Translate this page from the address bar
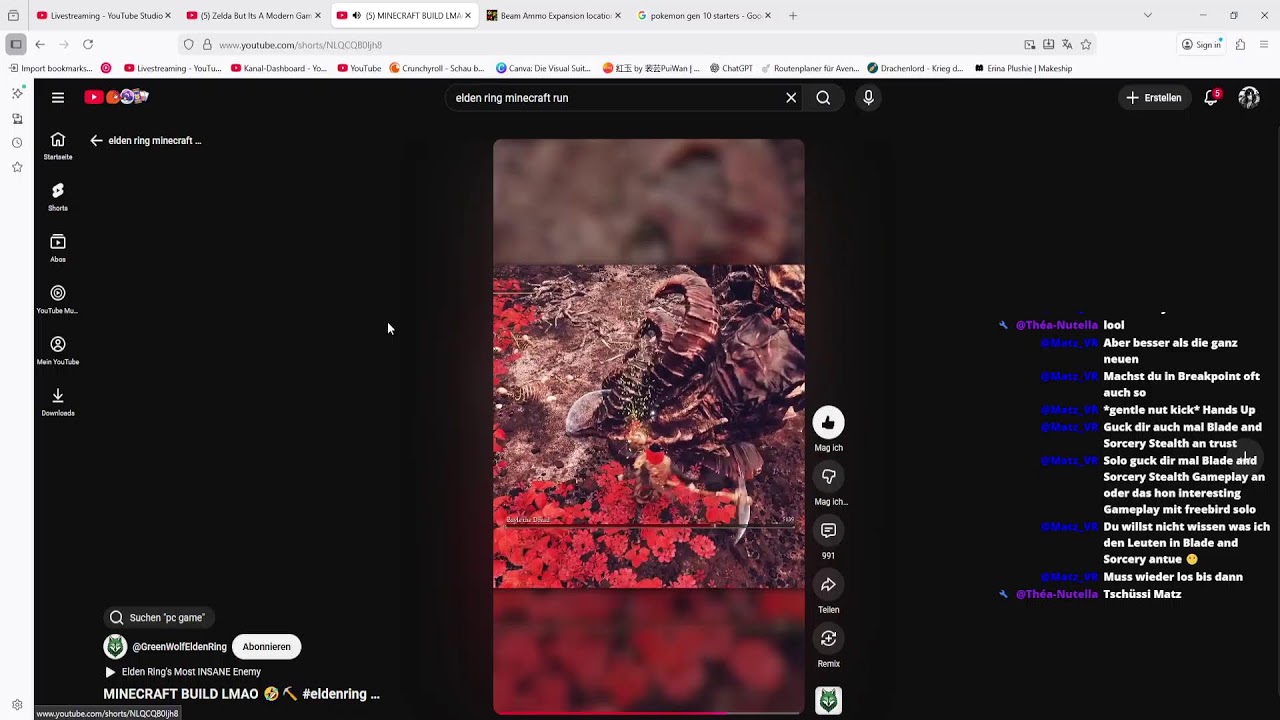 [x=1067, y=45]
